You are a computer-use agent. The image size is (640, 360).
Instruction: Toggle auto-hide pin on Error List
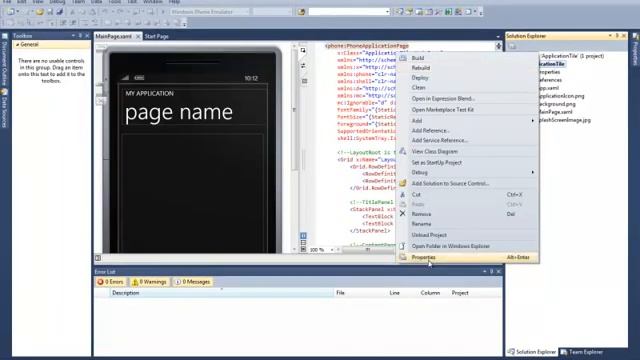(x=492, y=271)
